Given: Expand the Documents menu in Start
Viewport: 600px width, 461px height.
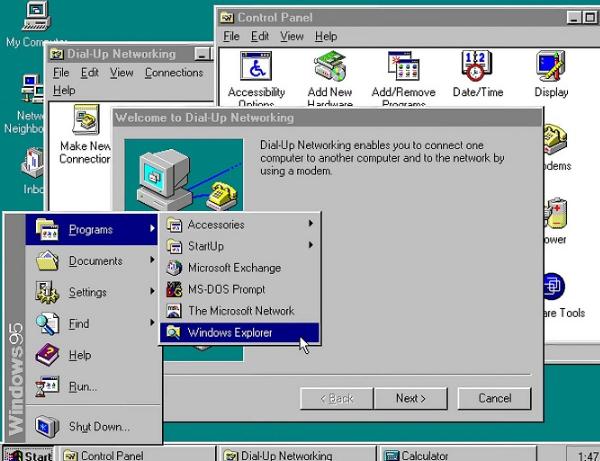Looking at the screenshot, I should [95, 261].
